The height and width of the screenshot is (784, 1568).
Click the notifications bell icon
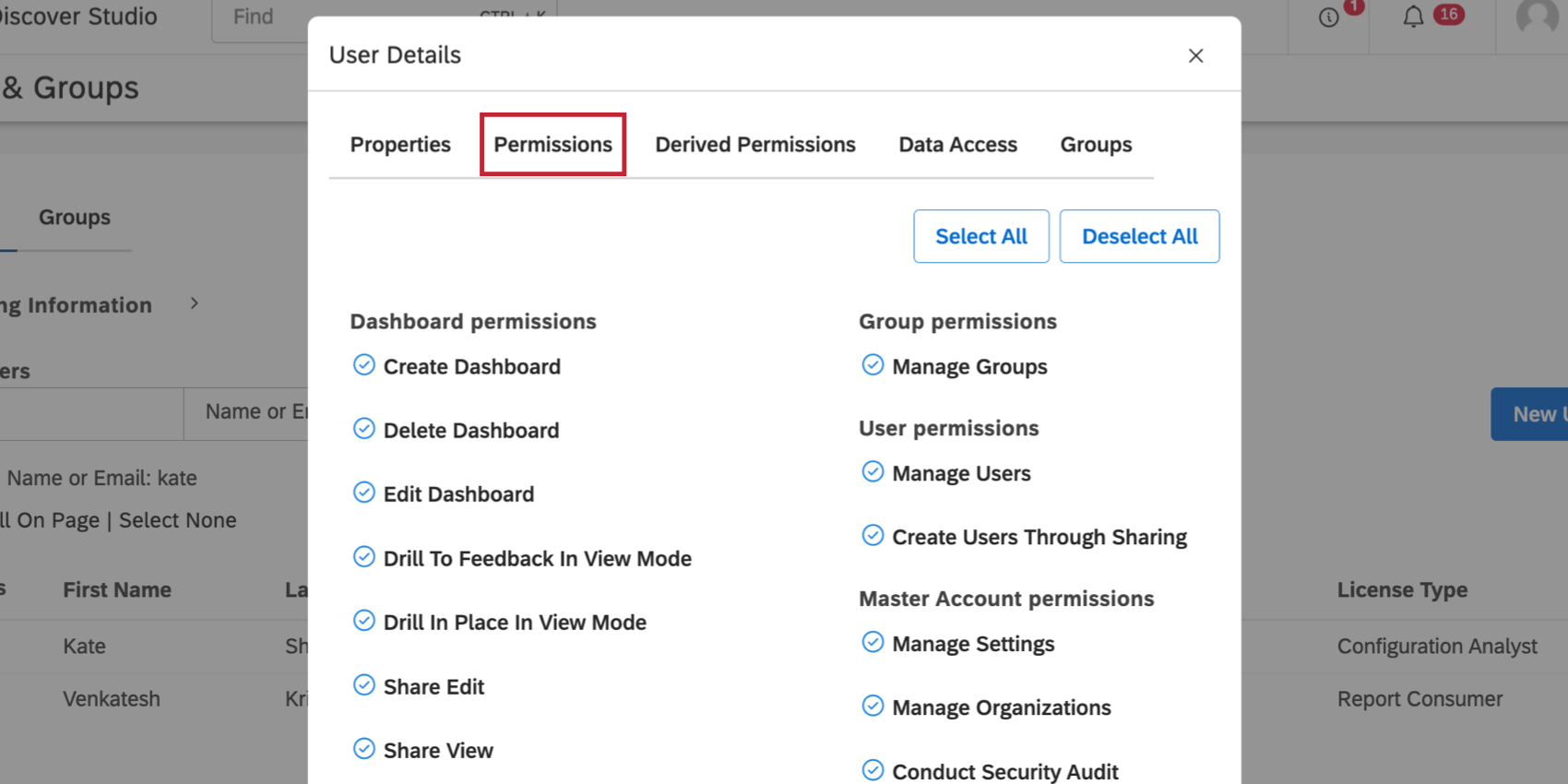coord(1413,17)
